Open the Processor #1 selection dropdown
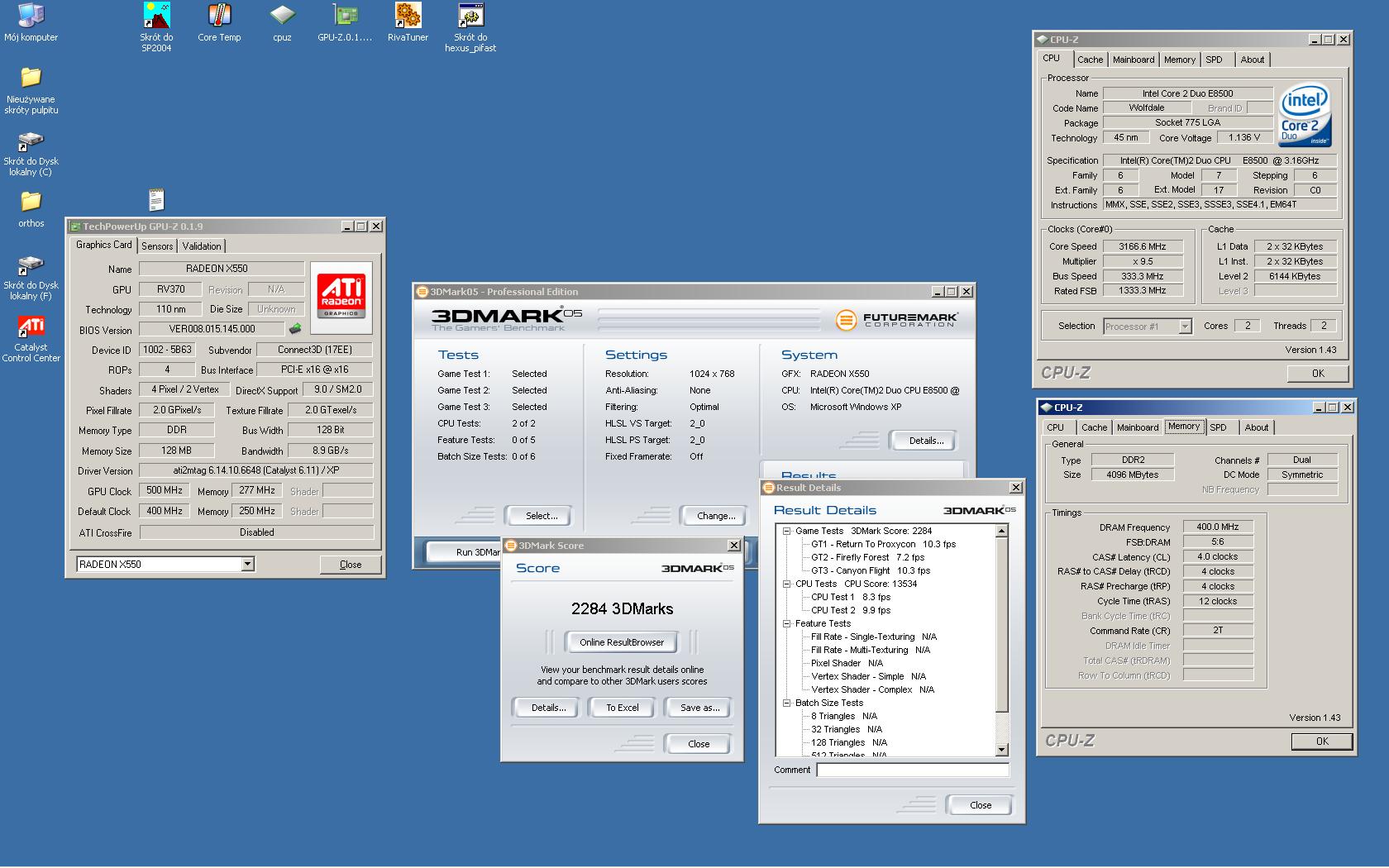This screenshot has width=1389, height=868. [1185, 326]
